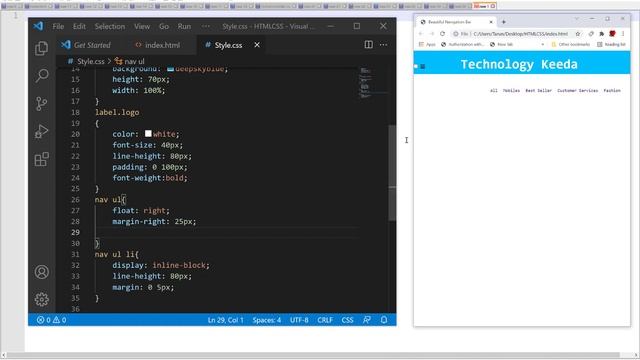Viewport: 640px width, 360px height.
Task: Click Style.css in the breadcrumb
Action: pyautogui.click(x=91, y=61)
